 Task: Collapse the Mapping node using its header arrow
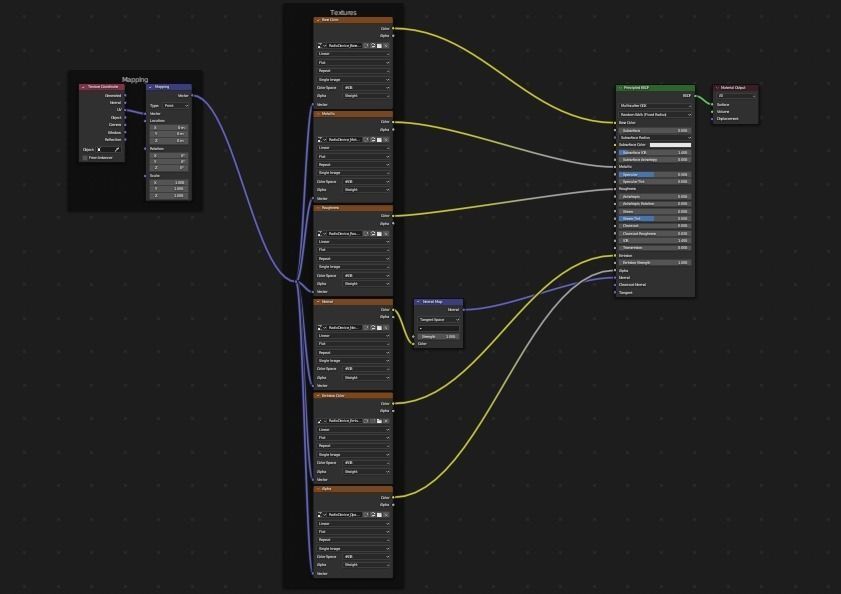pos(150,87)
